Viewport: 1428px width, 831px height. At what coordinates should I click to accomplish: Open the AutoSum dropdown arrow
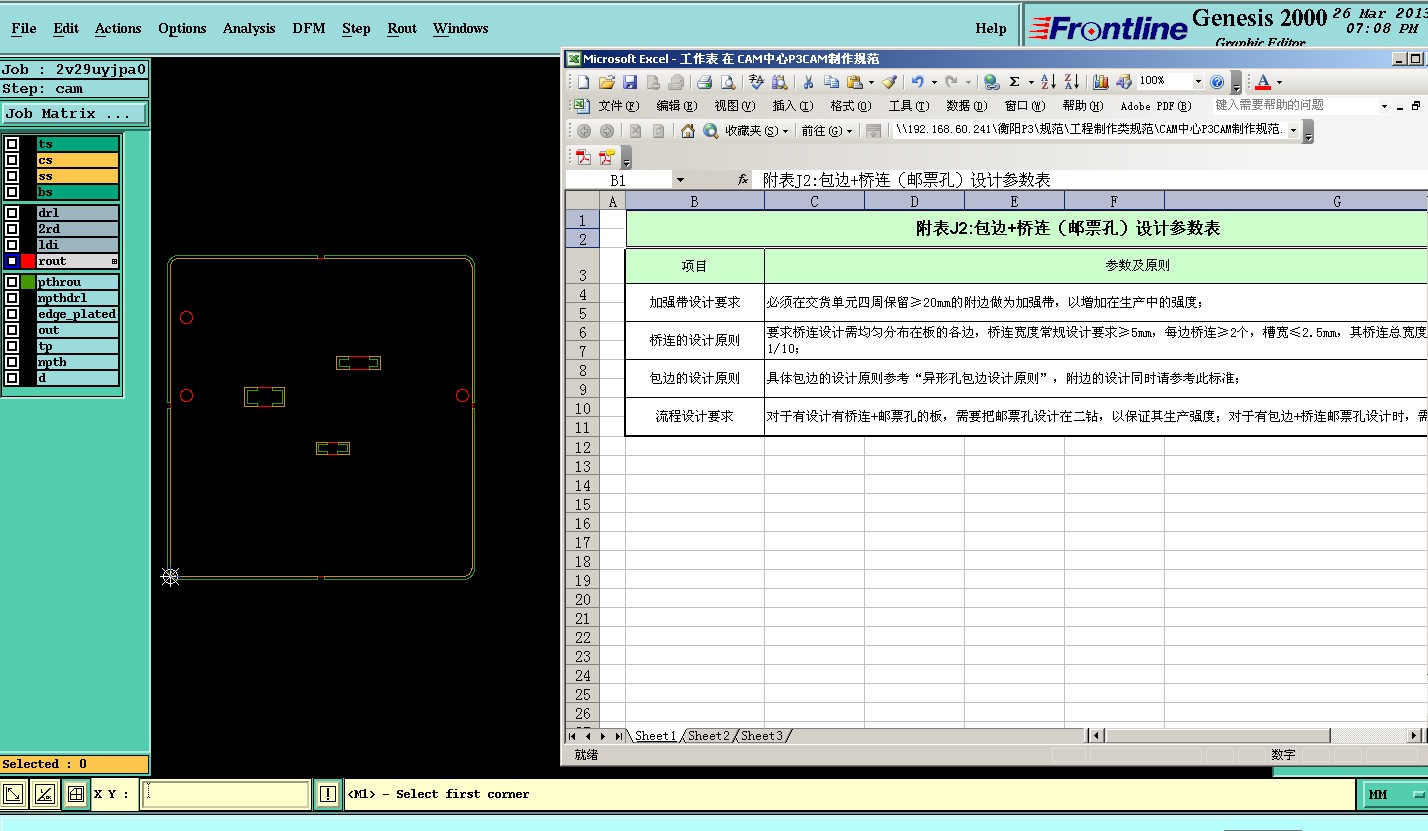point(1030,82)
